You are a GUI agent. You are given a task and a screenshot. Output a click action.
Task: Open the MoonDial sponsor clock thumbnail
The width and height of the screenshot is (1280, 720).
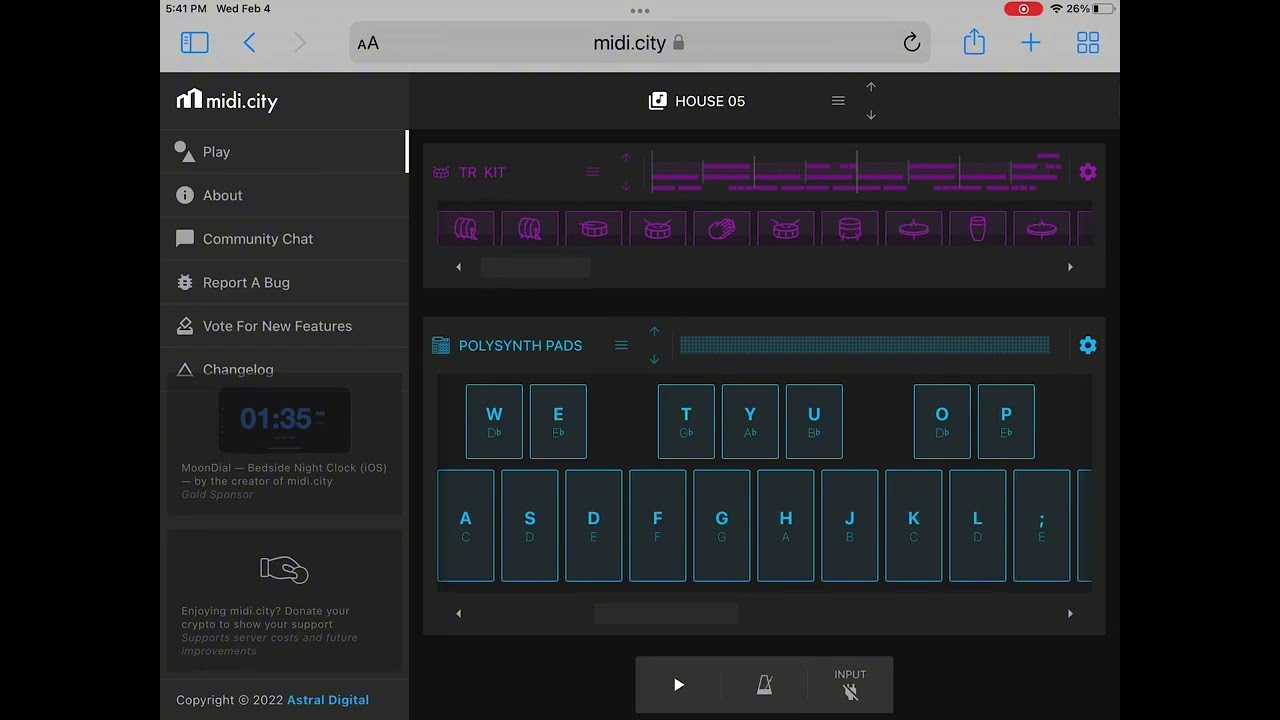click(284, 420)
